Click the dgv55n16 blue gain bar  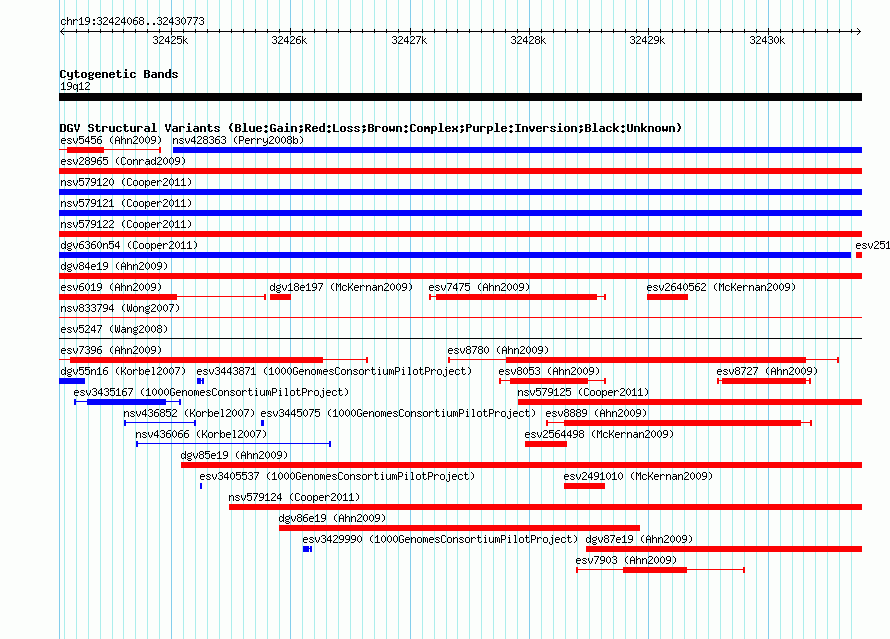(x=72, y=381)
